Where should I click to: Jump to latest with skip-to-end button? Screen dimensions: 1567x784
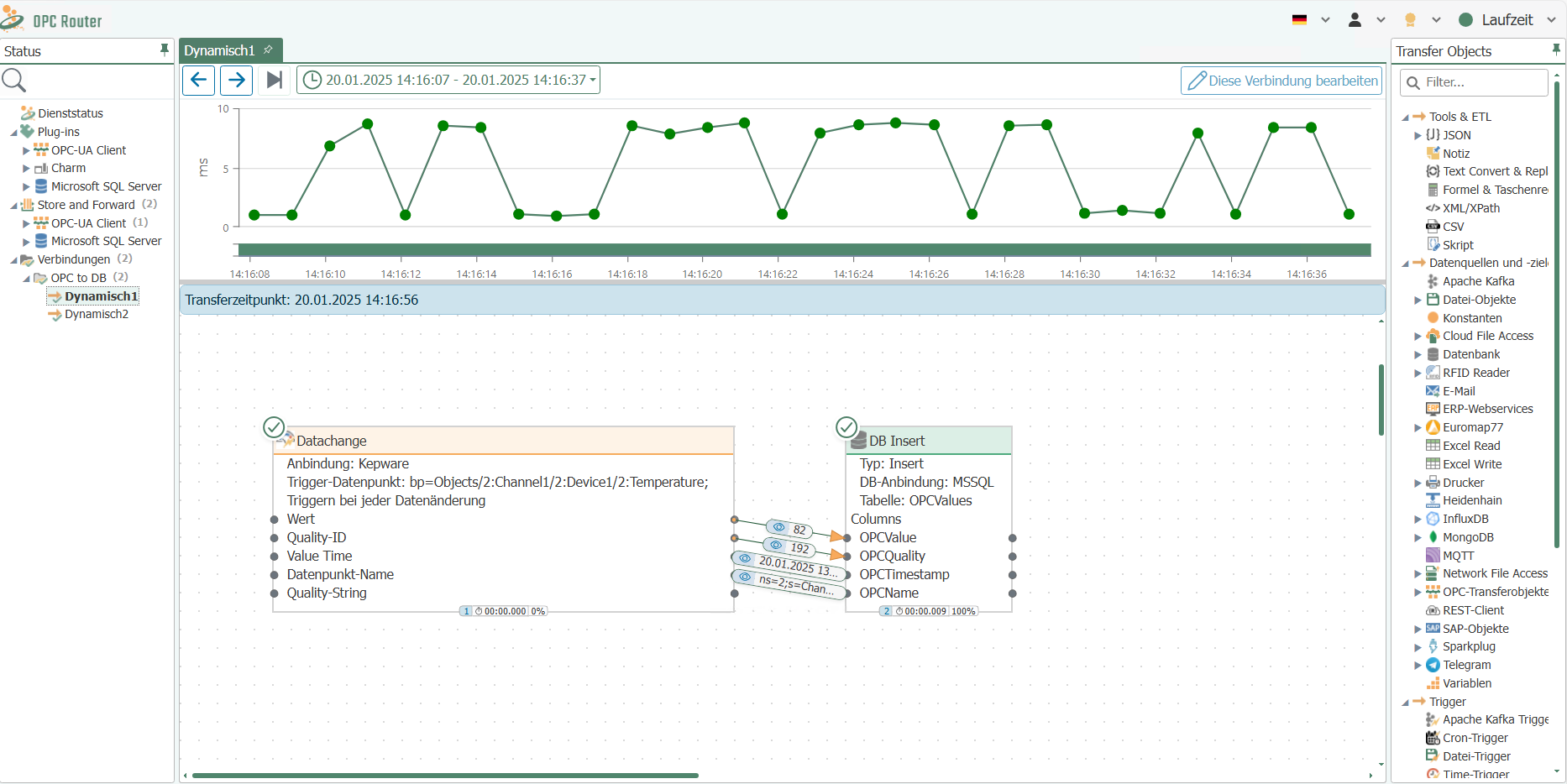[274, 80]
